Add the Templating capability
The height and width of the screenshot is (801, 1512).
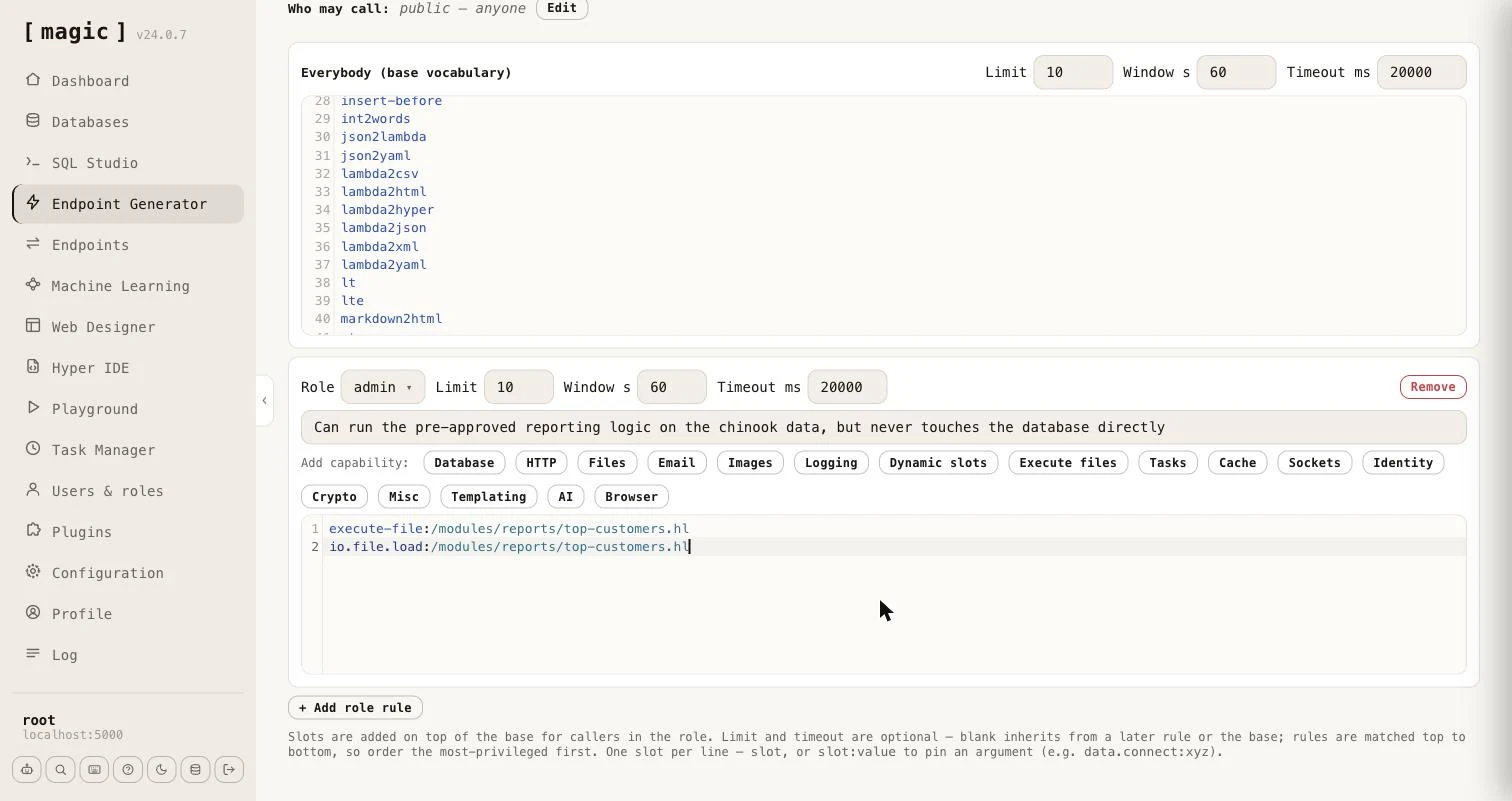(488, 497)
